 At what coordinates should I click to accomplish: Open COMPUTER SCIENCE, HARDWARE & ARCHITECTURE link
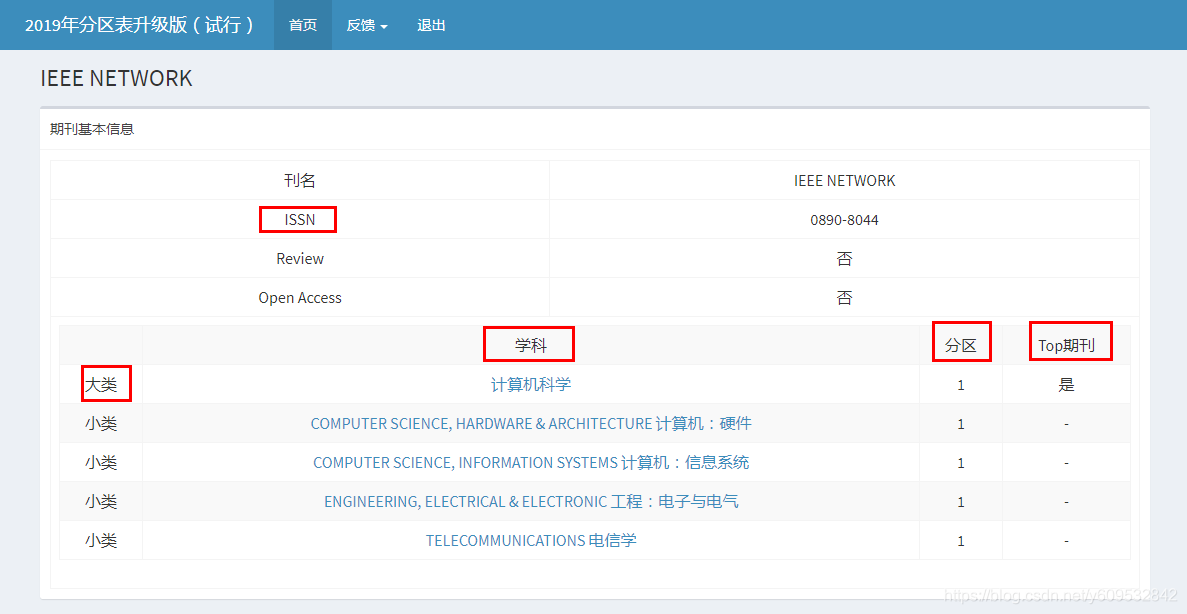click(531, 424)
